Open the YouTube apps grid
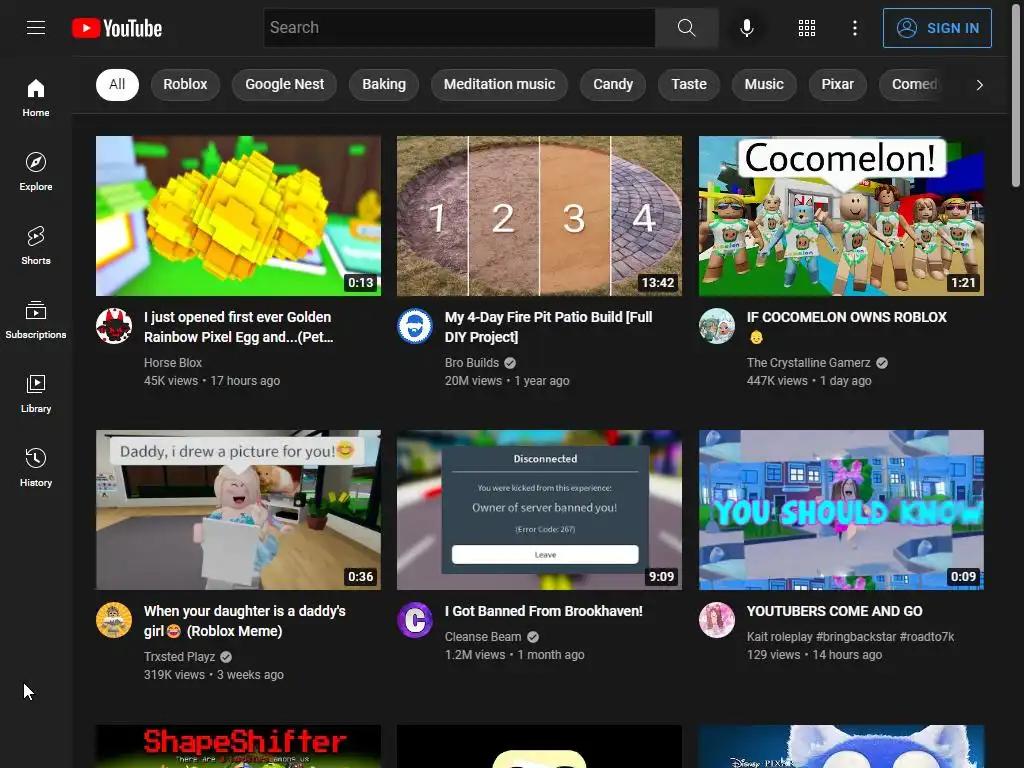 807,27
